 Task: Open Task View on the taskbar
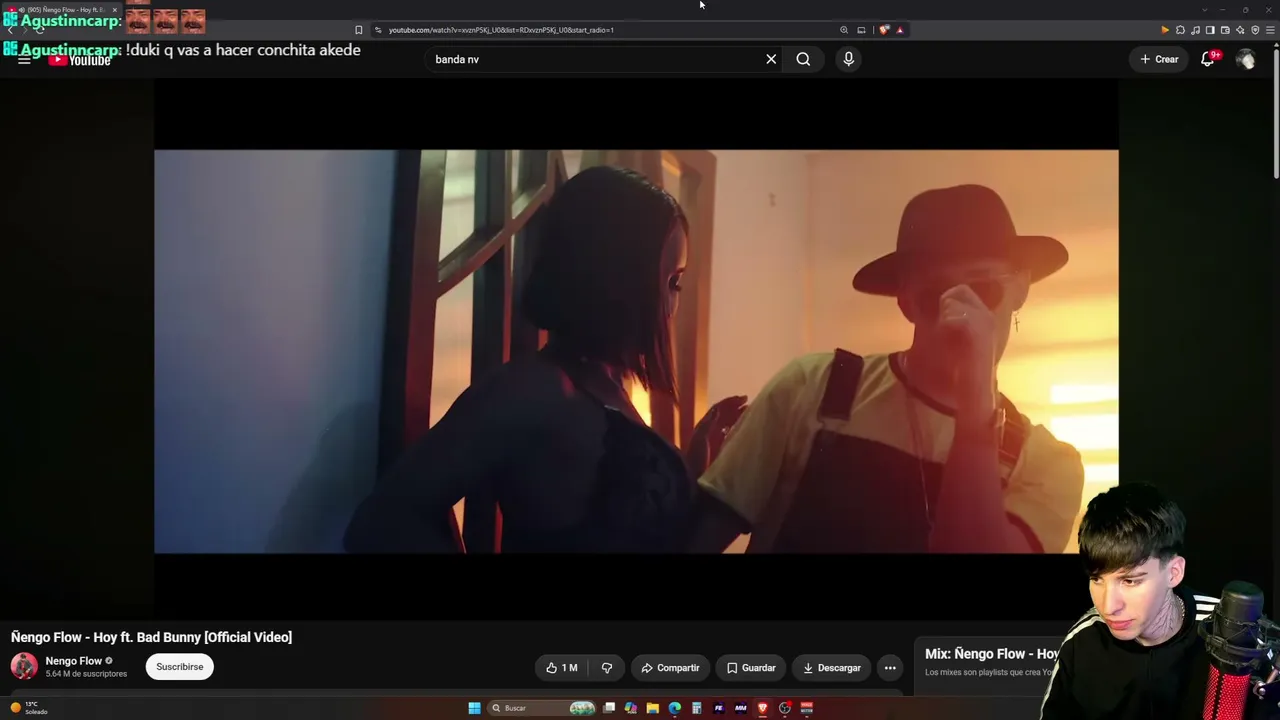pyautogui.click(x=609, y=708)
